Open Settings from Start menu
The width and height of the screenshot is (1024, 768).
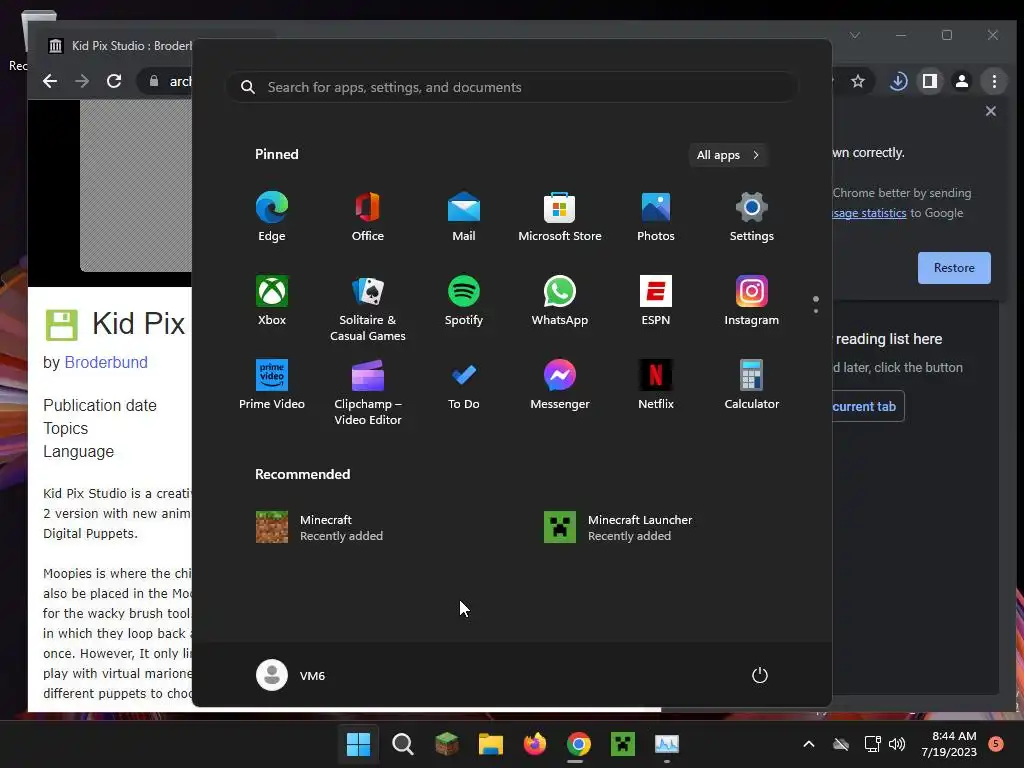(x=752, y=217)
